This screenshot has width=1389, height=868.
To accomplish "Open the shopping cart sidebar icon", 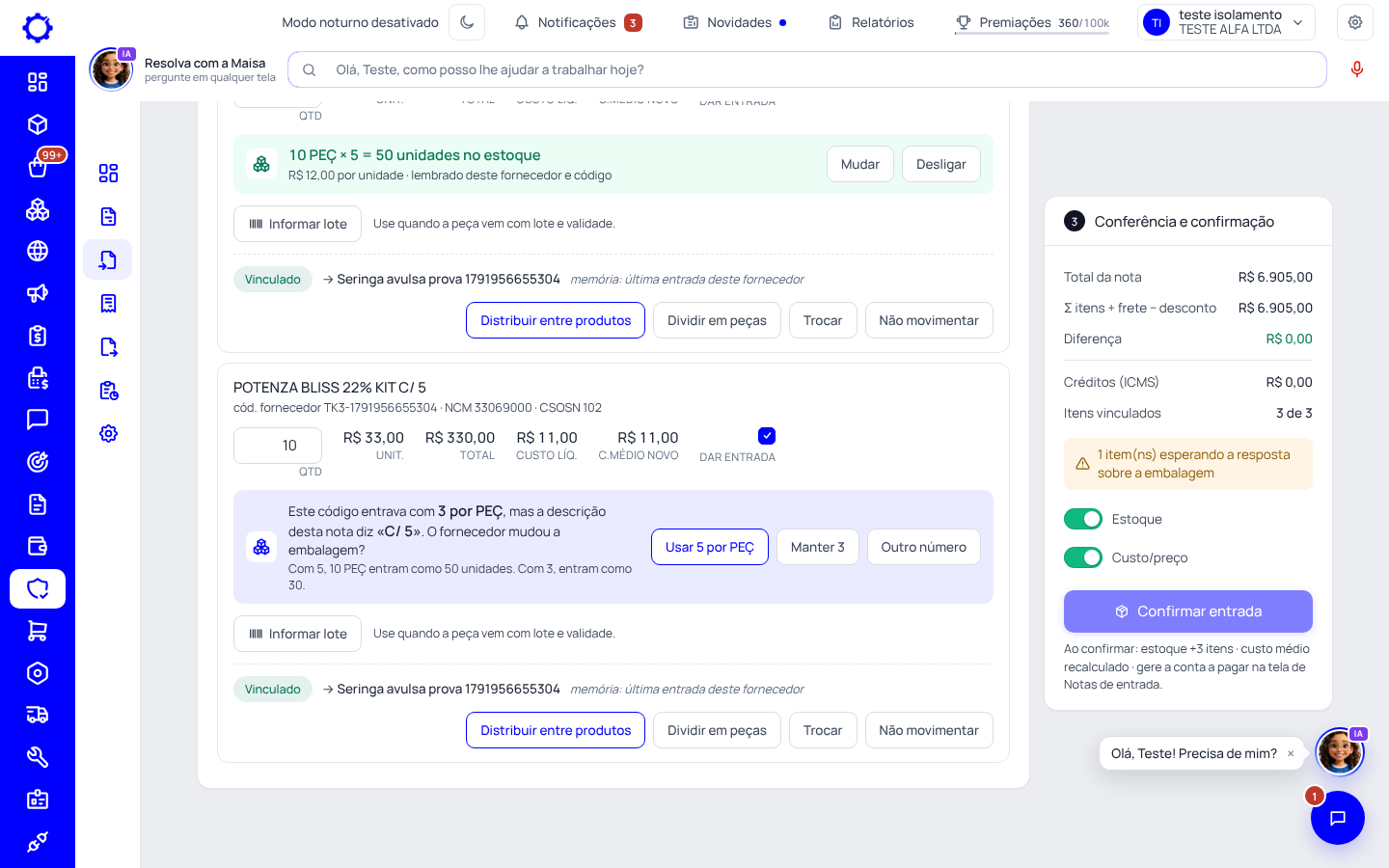I will click(x=38, y=631).
